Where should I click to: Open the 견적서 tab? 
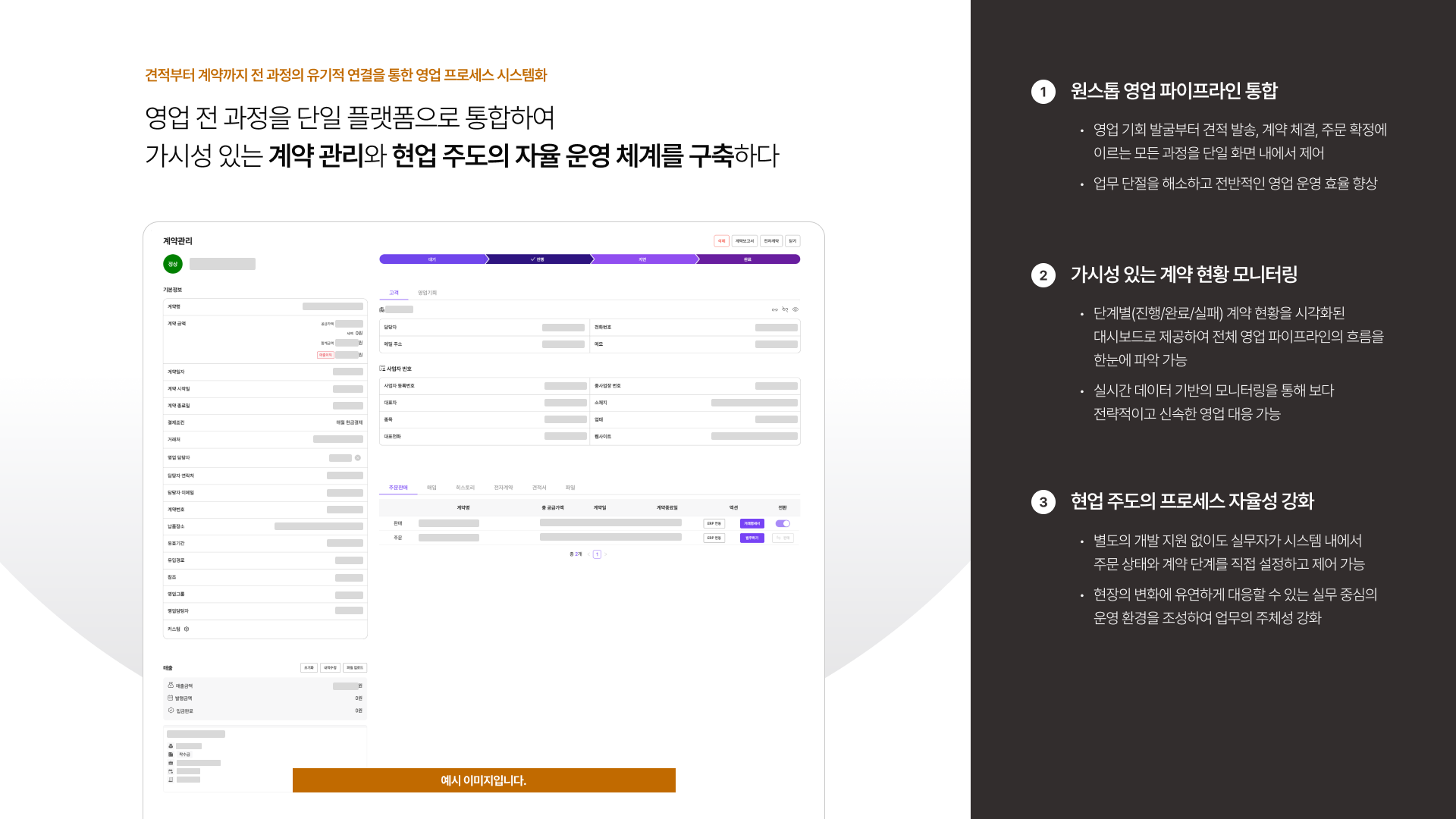(539, 488)
